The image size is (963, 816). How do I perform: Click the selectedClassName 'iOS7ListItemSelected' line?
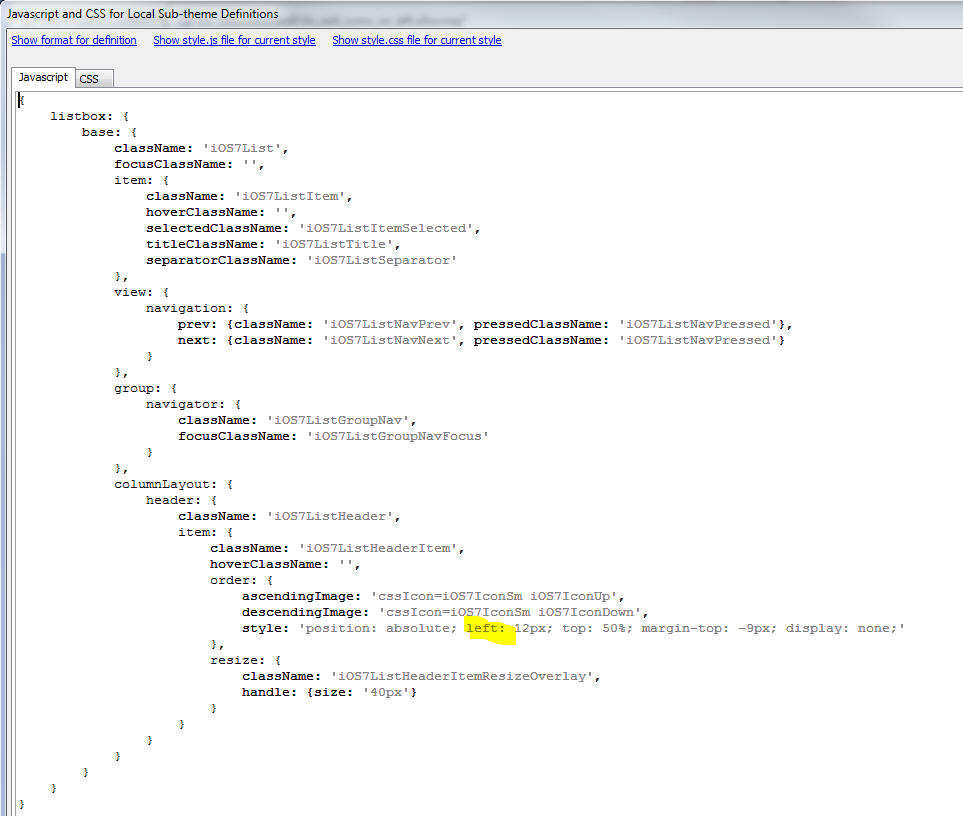point(313,228)
